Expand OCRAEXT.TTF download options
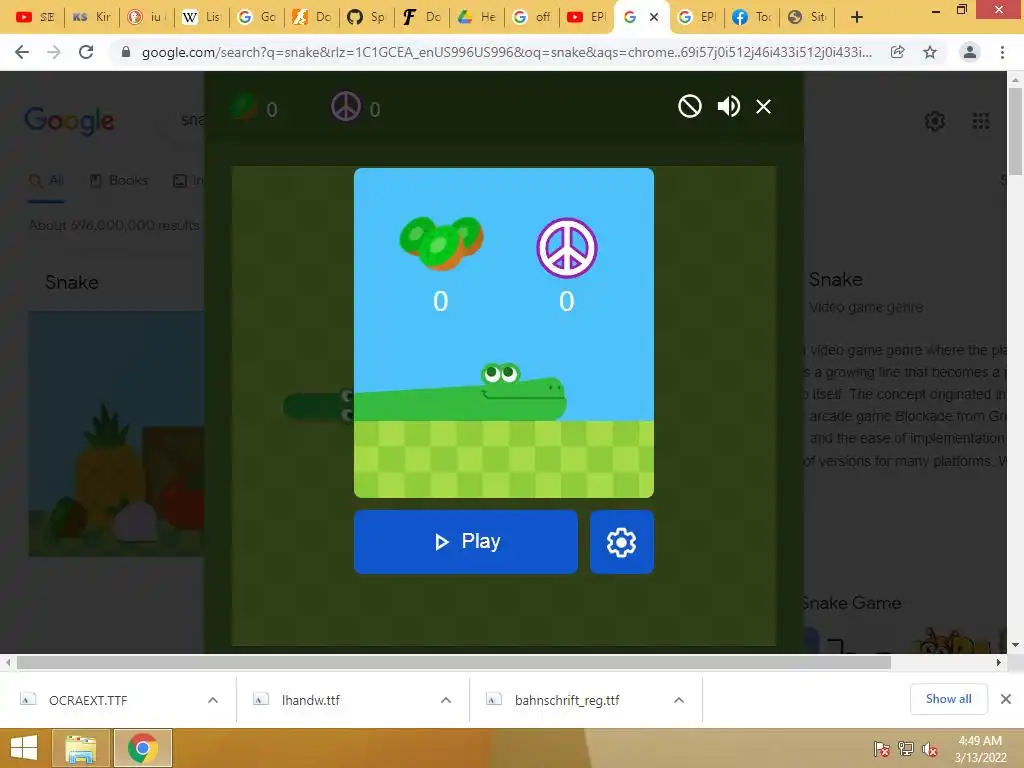This screenshot has width=1024, height=768. point(213,700)
